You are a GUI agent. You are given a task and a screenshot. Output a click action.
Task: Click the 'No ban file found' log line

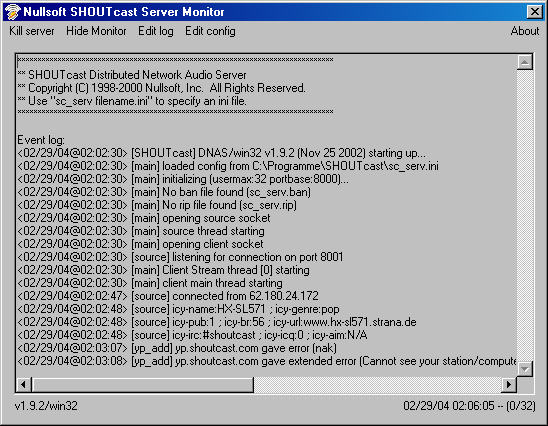point(164,192)
